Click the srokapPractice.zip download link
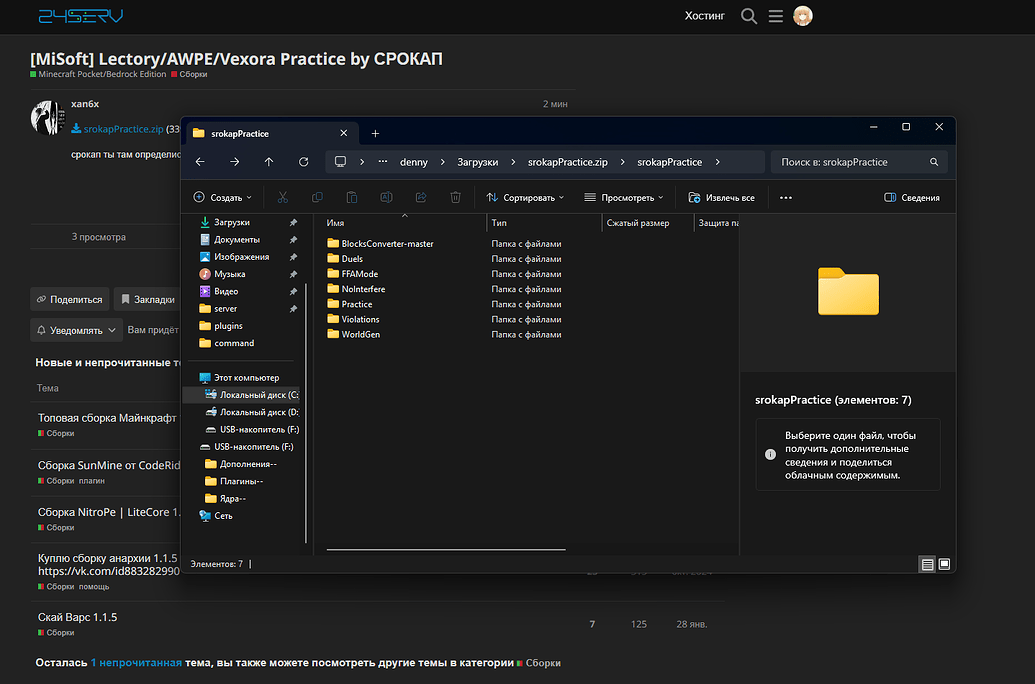The width and height of the screenshot is (1035, 684). [x=123, y=129]
